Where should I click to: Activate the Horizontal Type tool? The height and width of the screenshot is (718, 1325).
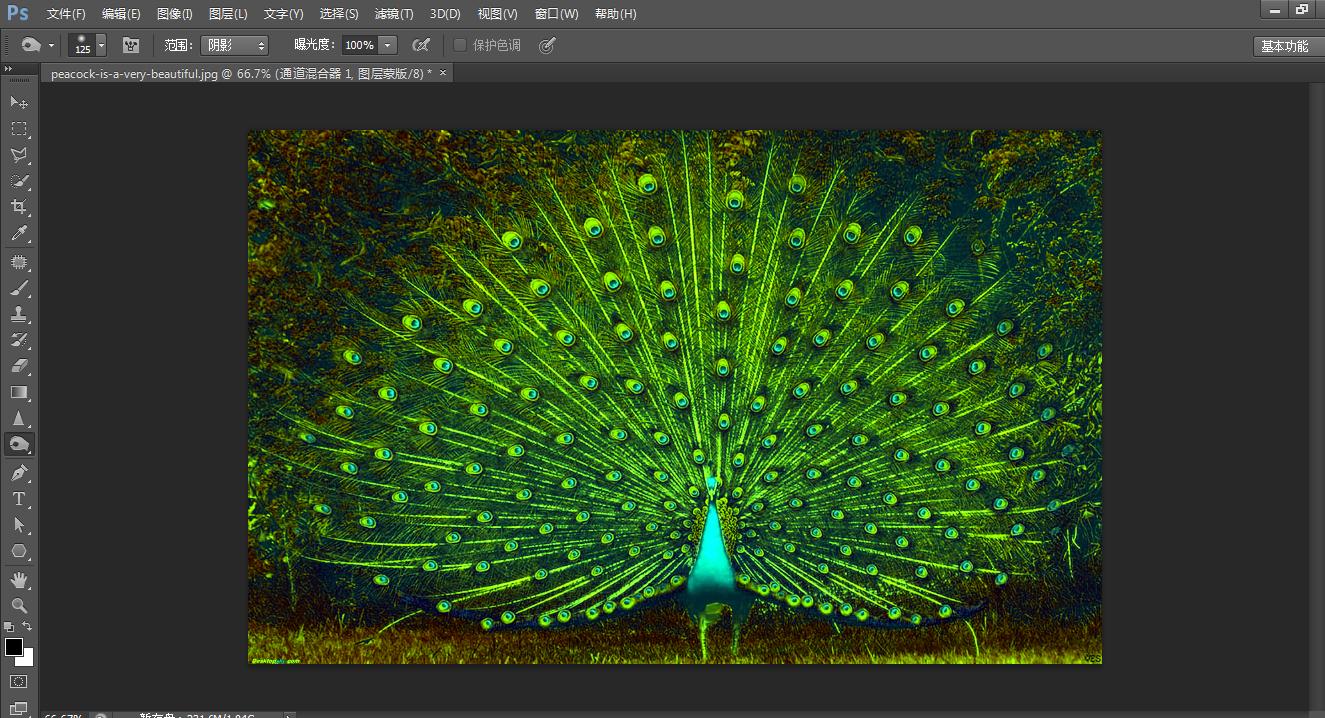click(x=19, y=499)
